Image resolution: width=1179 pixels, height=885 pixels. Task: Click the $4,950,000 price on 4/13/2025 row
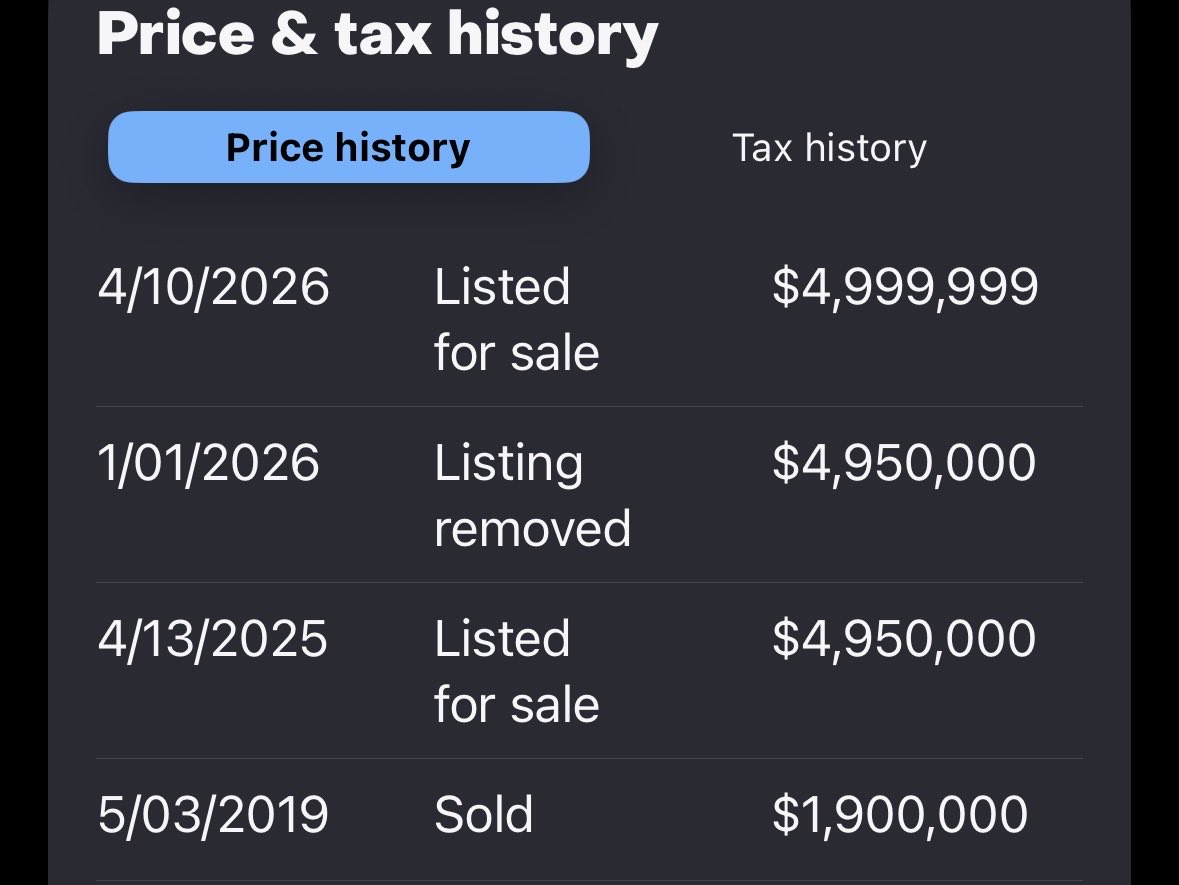(x=905, y=639)
